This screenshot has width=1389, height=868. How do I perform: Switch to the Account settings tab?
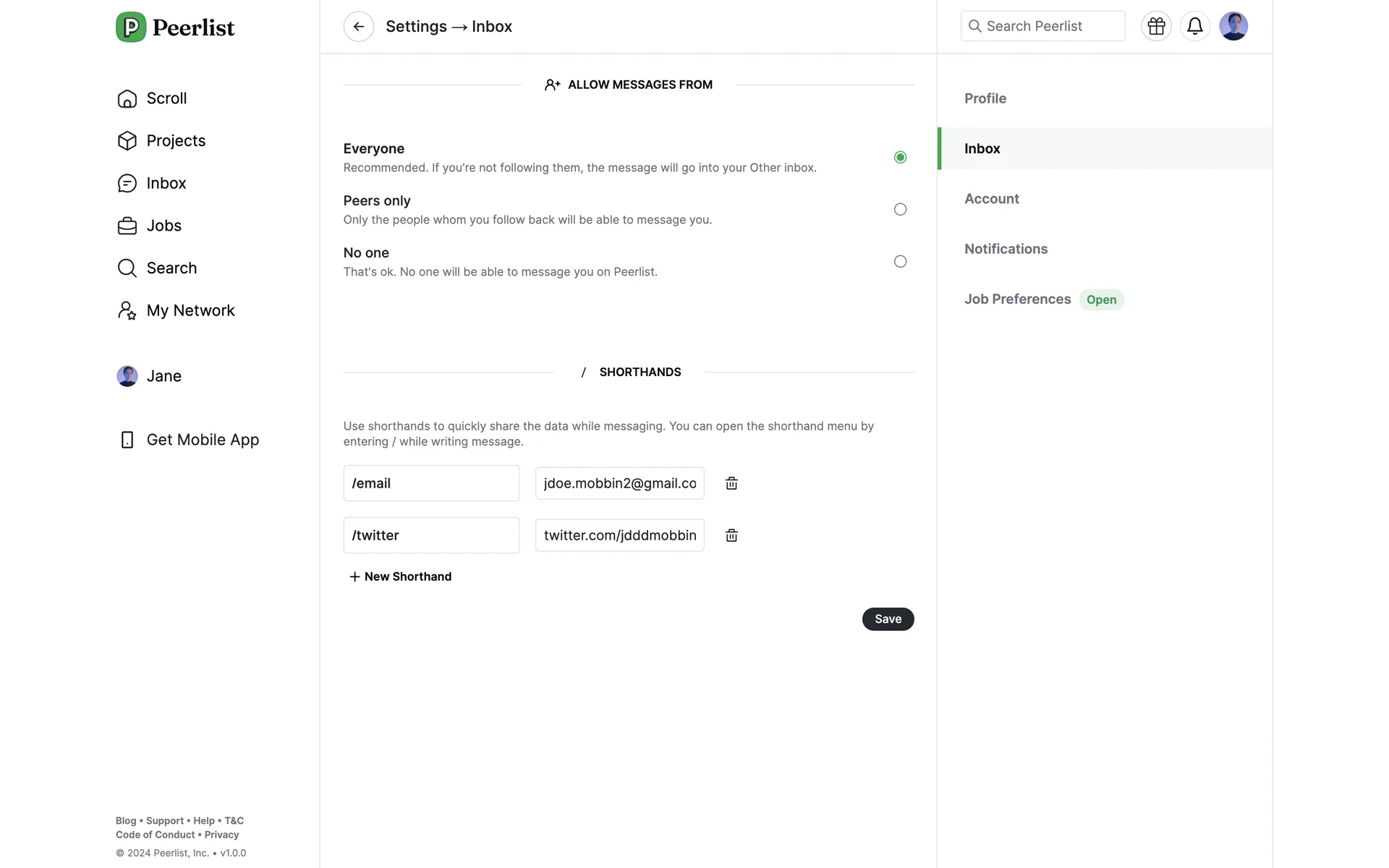pyautogui.click(x=991, y=199)
